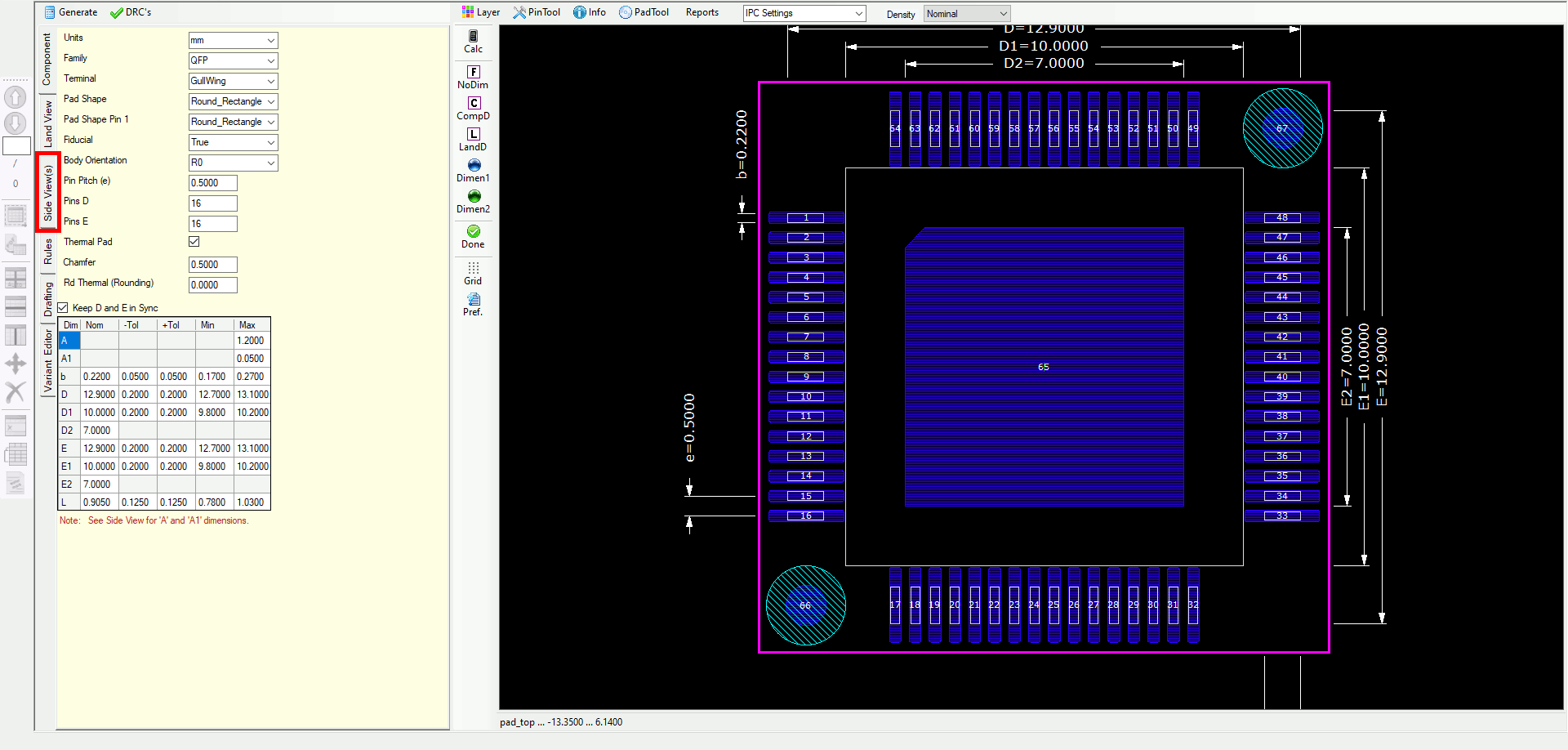Click the Pins D input field
The height and width of the screenshot is (750, 1568).
213,203
